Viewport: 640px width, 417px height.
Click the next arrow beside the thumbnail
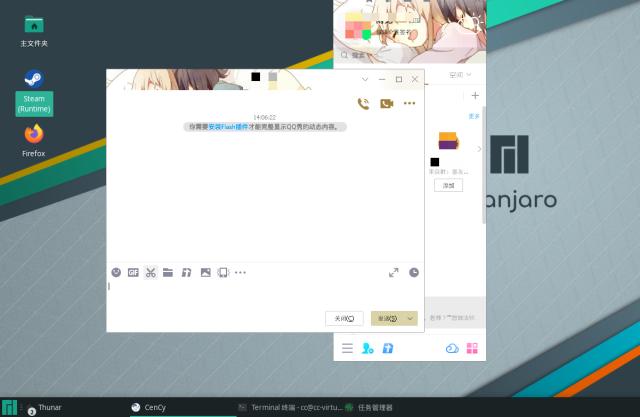coord(479,149)
